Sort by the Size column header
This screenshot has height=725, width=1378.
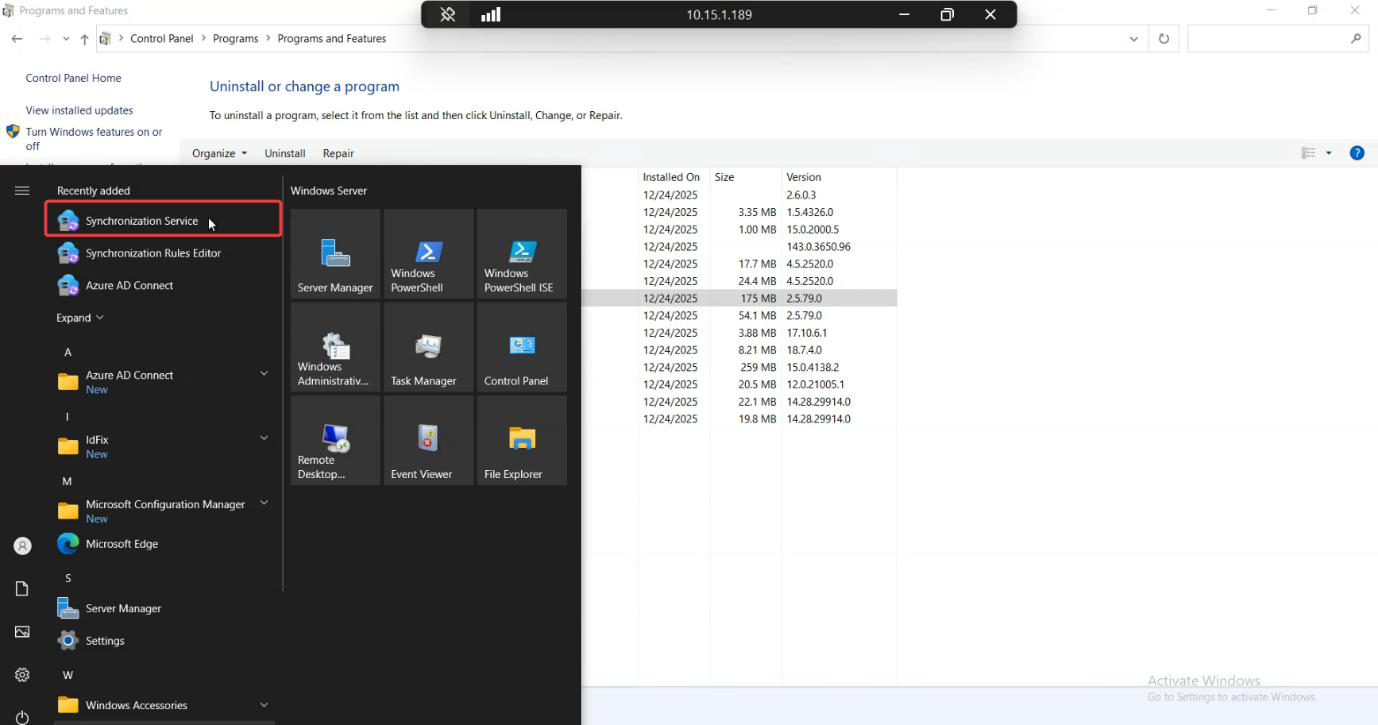click(745, 177)
